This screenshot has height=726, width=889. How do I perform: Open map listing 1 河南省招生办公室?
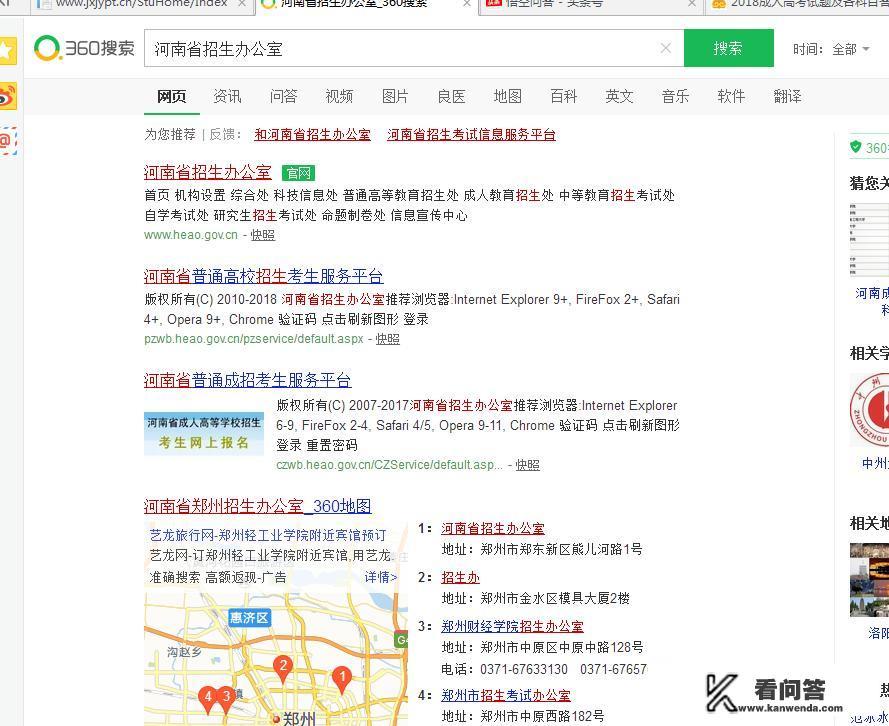click(x=493, y=529)
